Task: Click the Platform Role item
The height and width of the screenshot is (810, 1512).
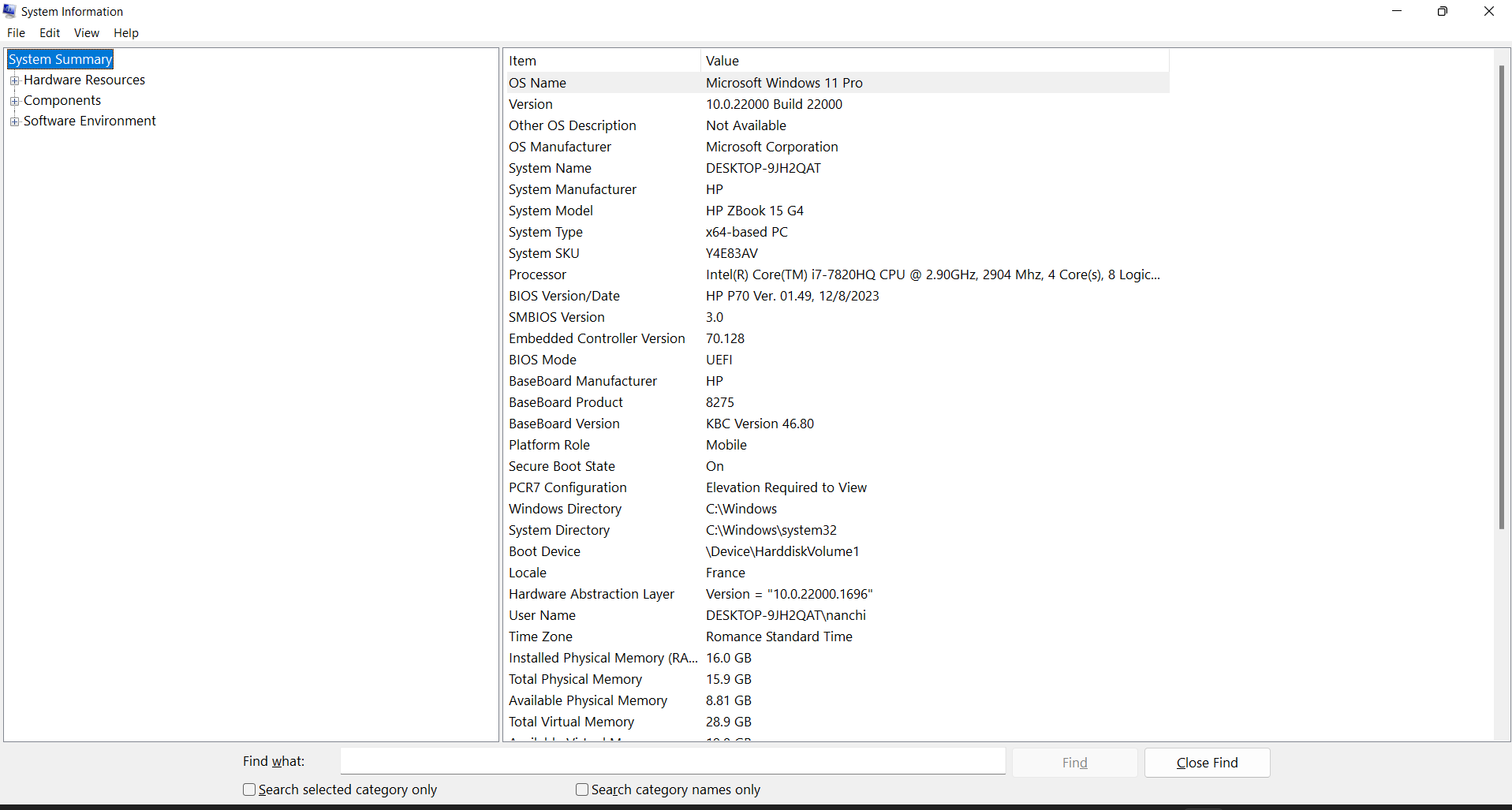Action: pos(549,445)
